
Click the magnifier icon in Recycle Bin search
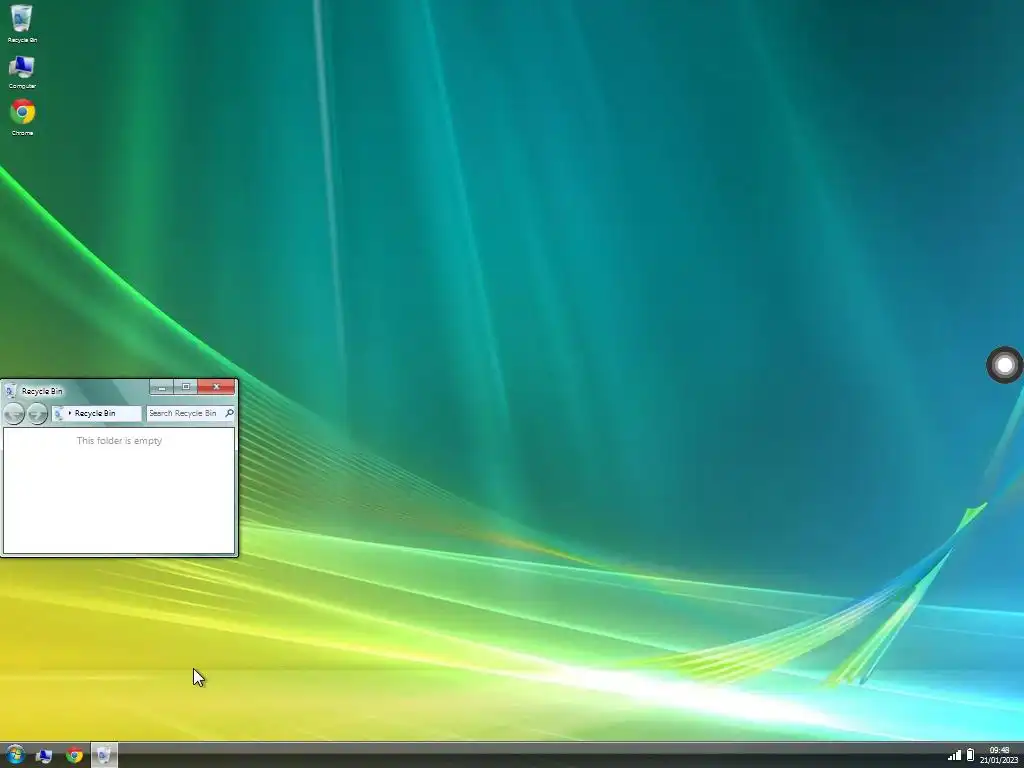pos(229,413)
